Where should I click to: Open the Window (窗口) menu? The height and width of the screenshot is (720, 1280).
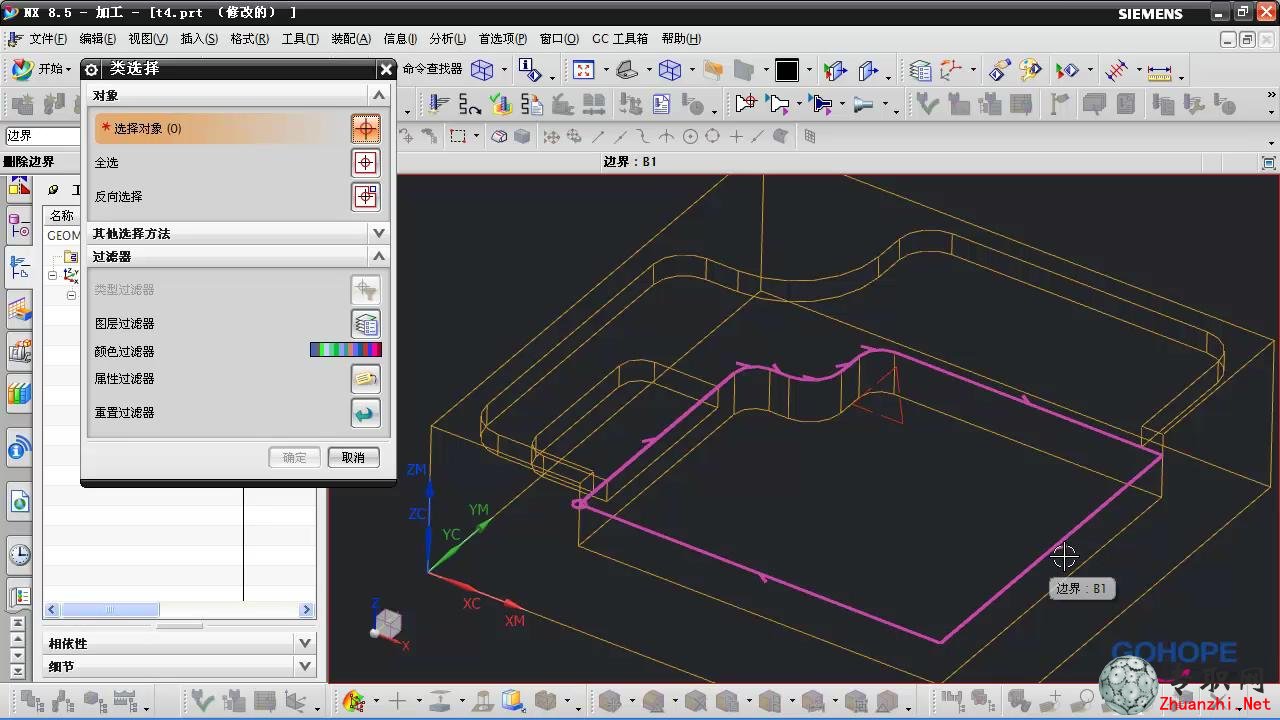click(x=559, y=38)
